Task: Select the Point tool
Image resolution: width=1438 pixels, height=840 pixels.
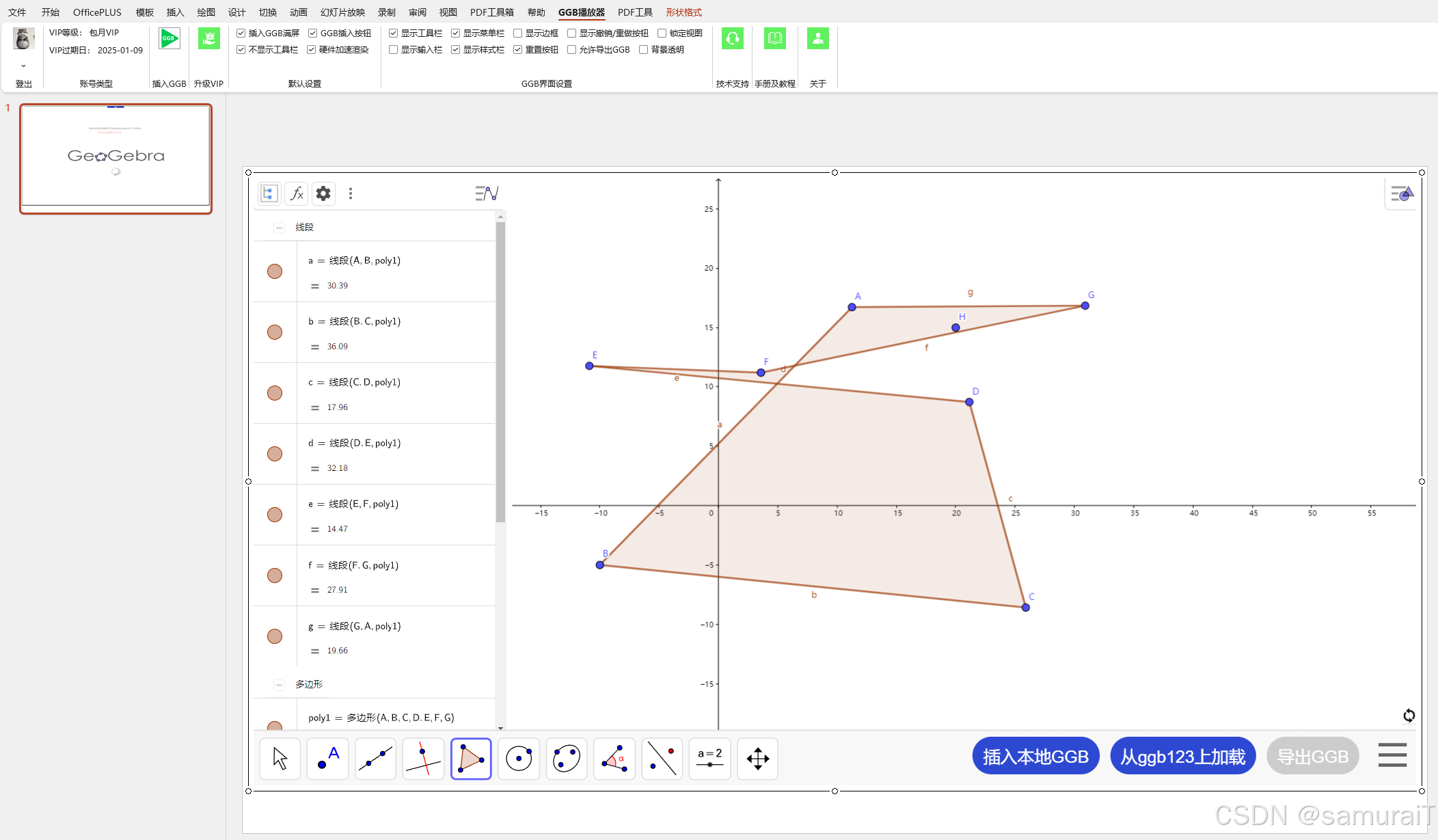Action: click(327, 759)
